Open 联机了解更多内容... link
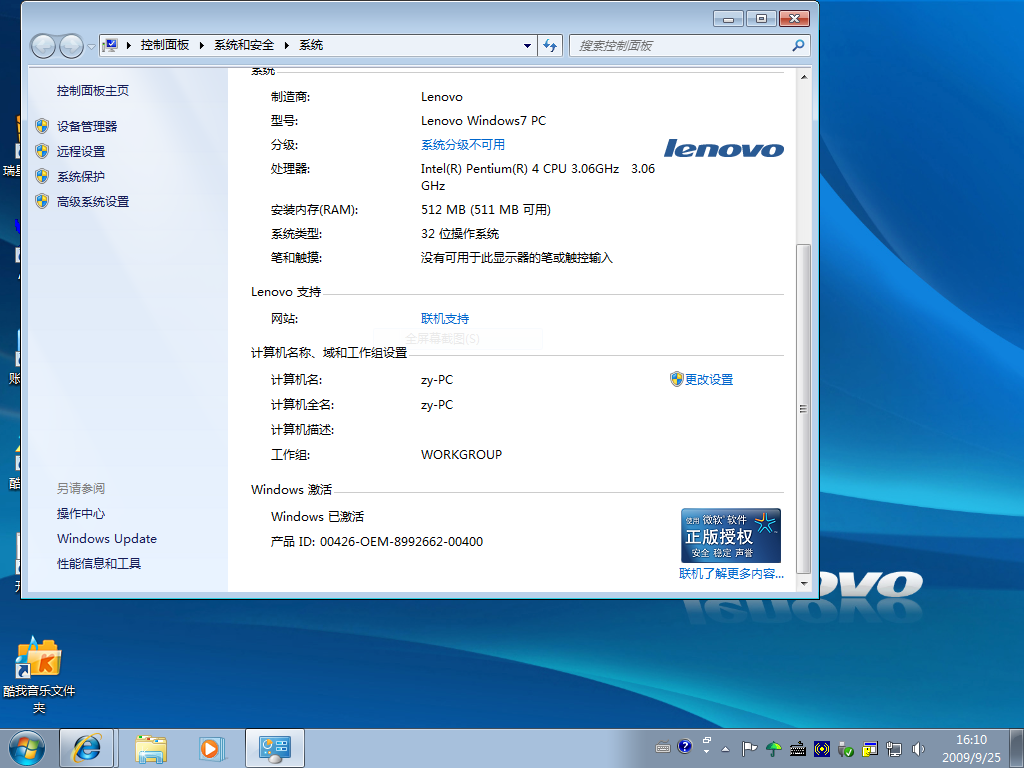The image size is (1024, 768). 731,573
